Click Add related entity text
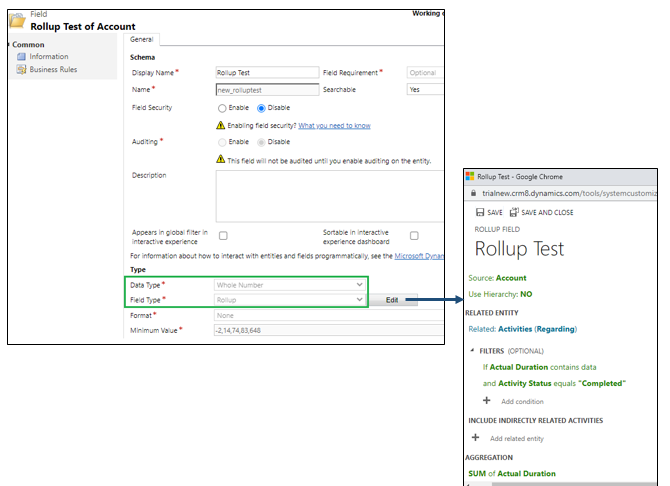This screenshot has width=670, height=486. click(x=517, y=439)
